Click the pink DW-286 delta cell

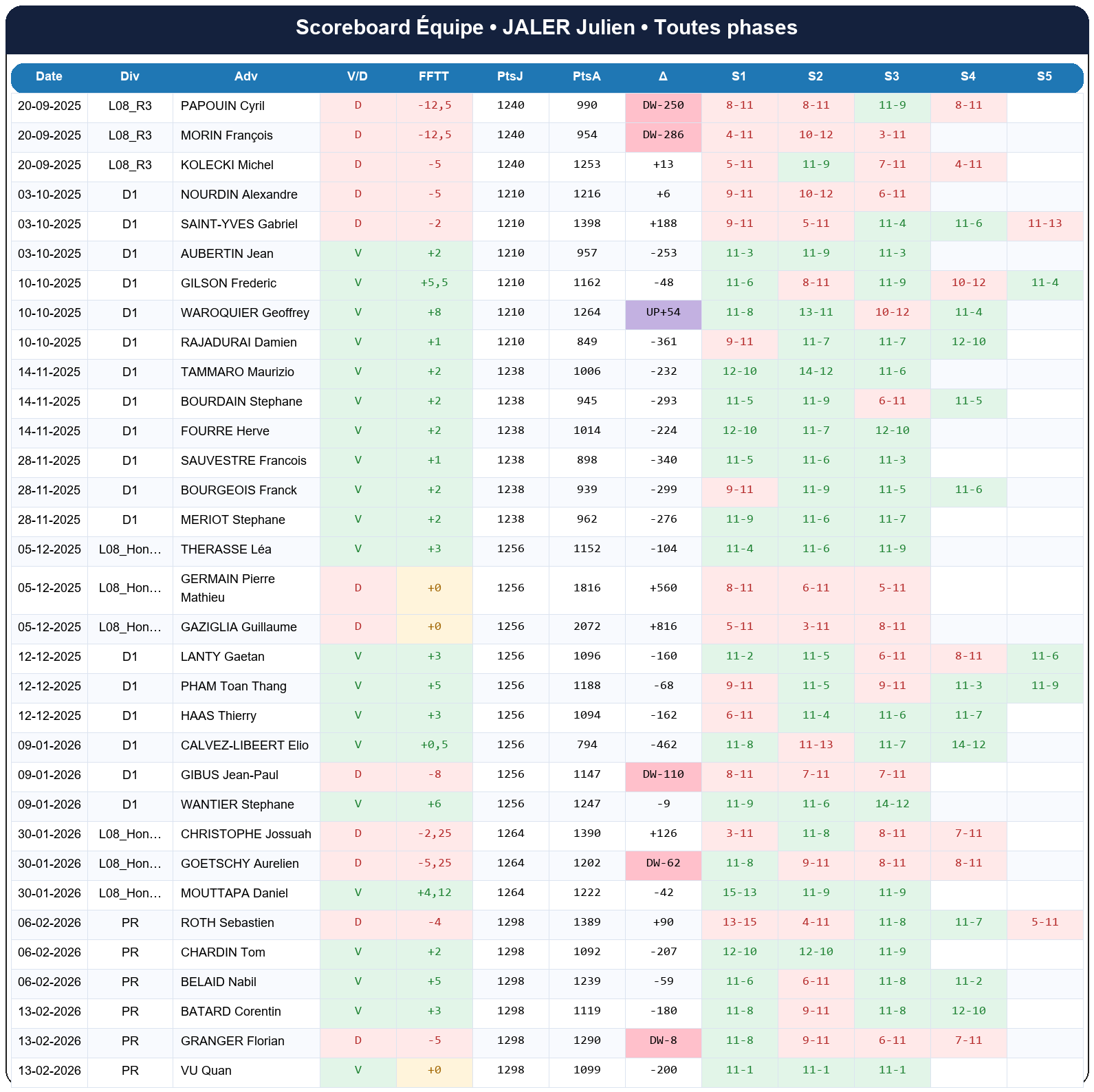(x=663, y=135)
